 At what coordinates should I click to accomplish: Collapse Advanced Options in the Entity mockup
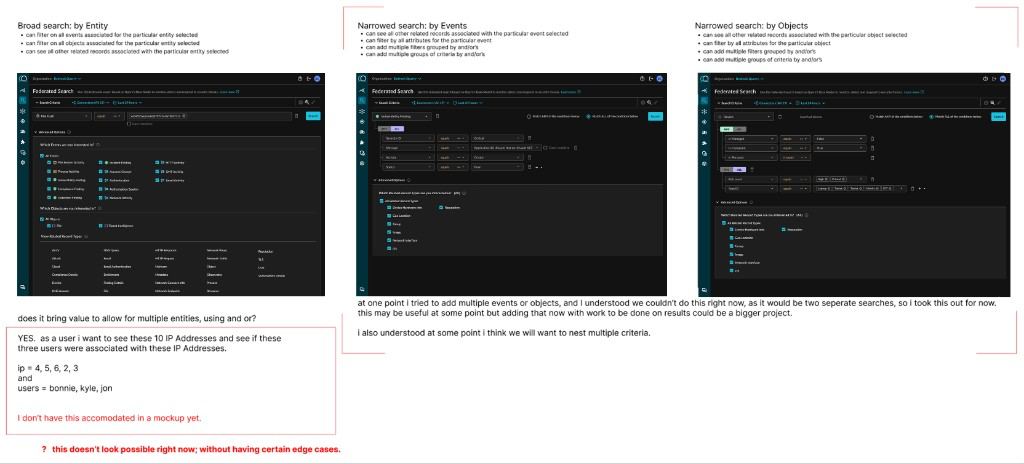[x=52, y=132]
